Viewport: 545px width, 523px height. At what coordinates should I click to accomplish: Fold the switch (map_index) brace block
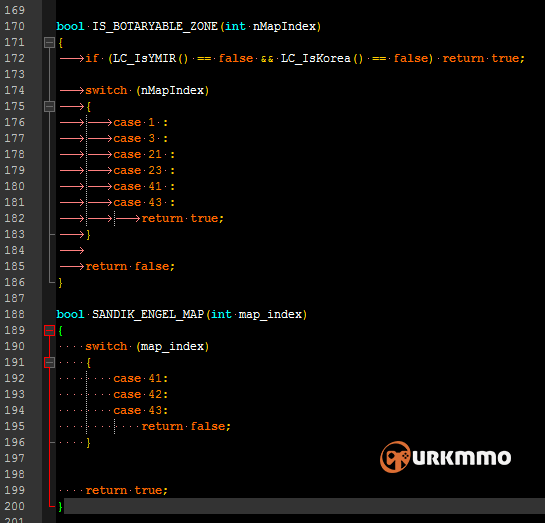point(49,362)
